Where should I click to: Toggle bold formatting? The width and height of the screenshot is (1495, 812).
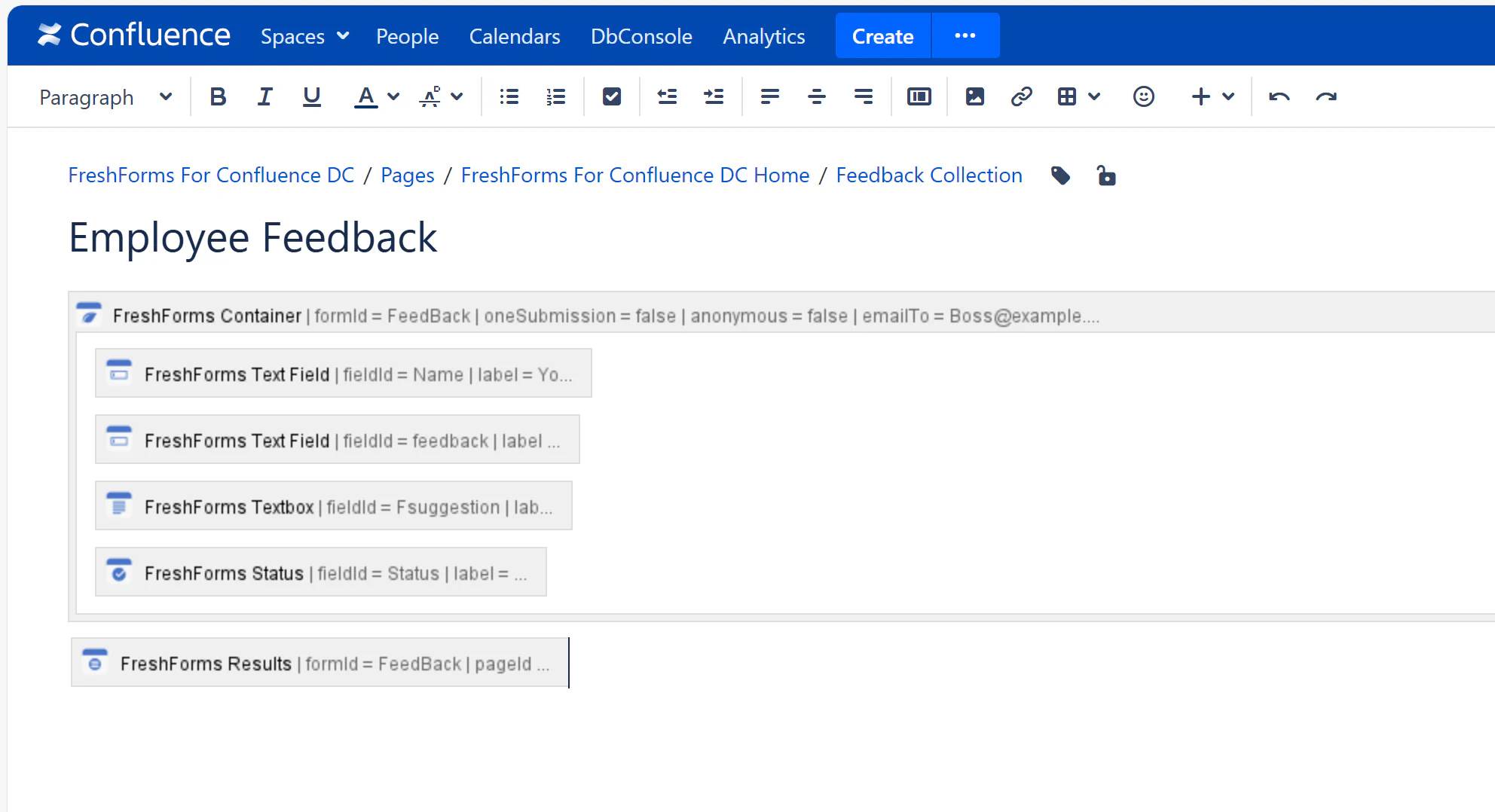pos(218,97)
